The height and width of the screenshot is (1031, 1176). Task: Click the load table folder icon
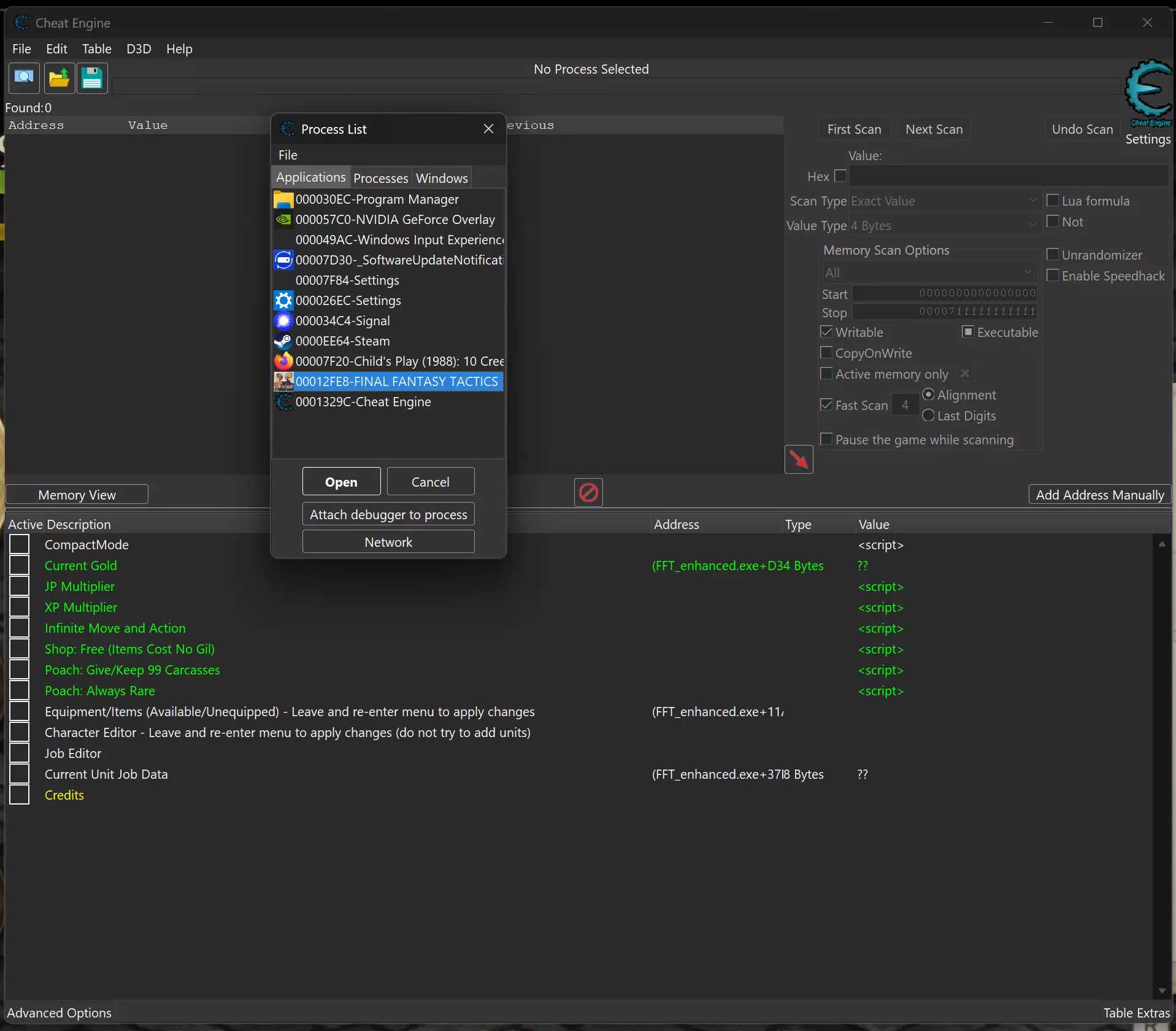(x=59, y=78)
